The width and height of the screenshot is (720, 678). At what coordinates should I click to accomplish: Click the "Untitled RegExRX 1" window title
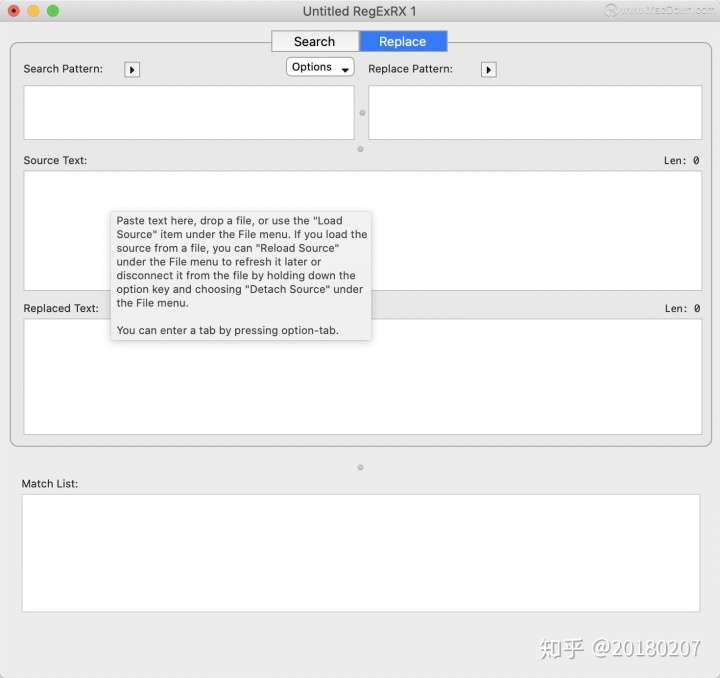pyautogui.click(x=360, y=11)
